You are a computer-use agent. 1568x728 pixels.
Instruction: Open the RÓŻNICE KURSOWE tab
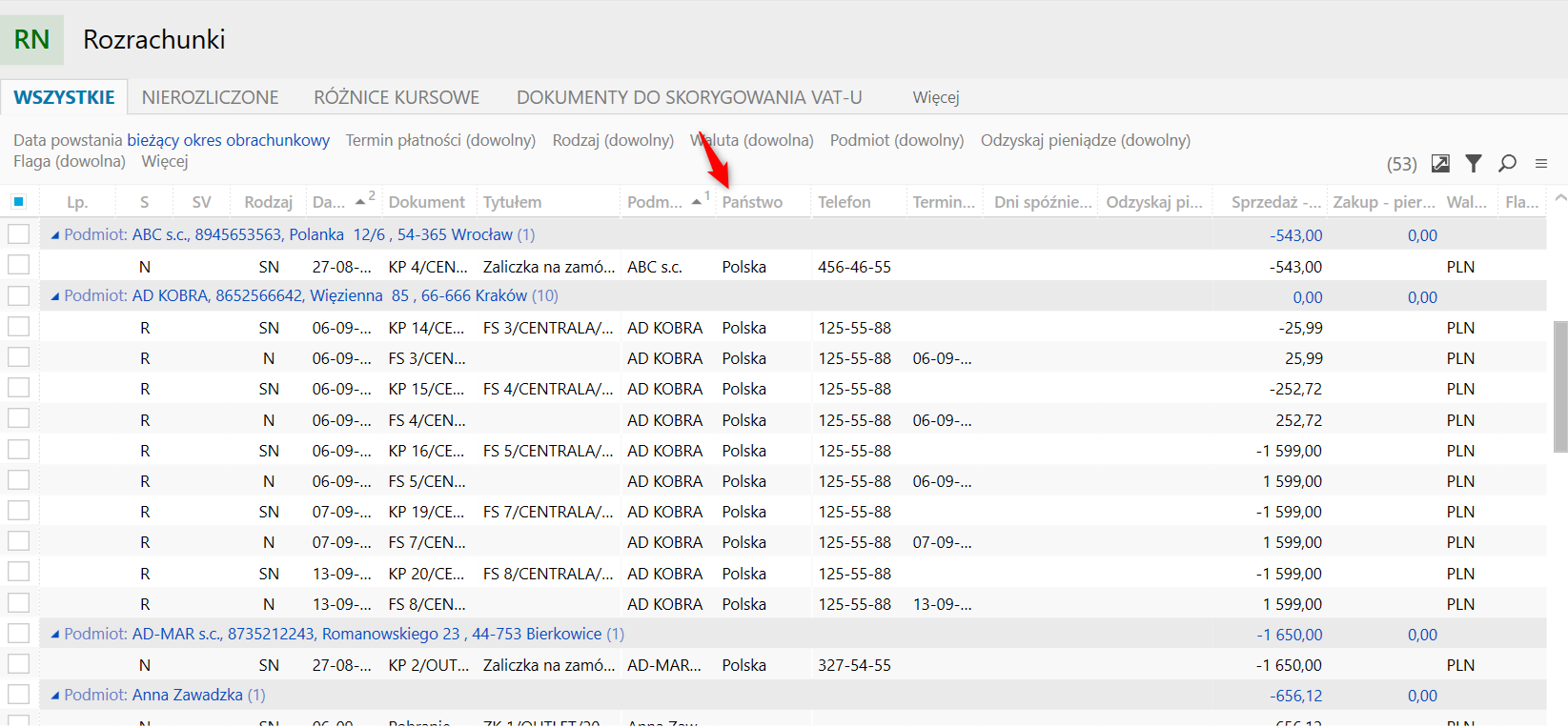point(397,97)
